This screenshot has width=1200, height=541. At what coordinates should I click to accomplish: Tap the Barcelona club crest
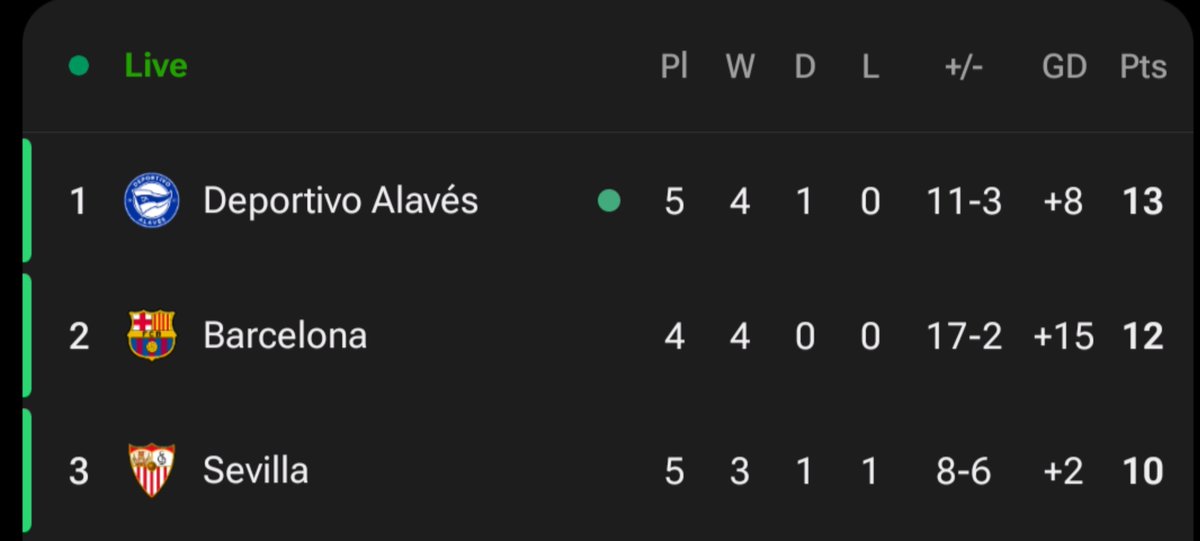[152, 335]
